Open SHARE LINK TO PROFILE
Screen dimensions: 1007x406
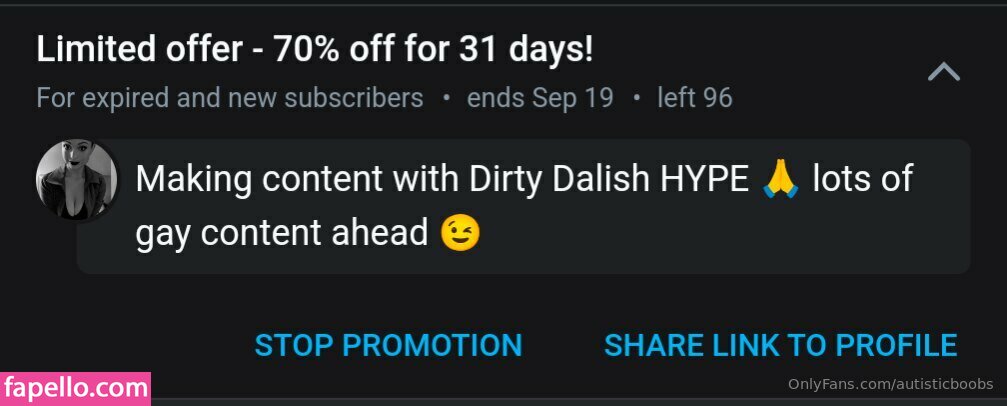tap(780, 345)
